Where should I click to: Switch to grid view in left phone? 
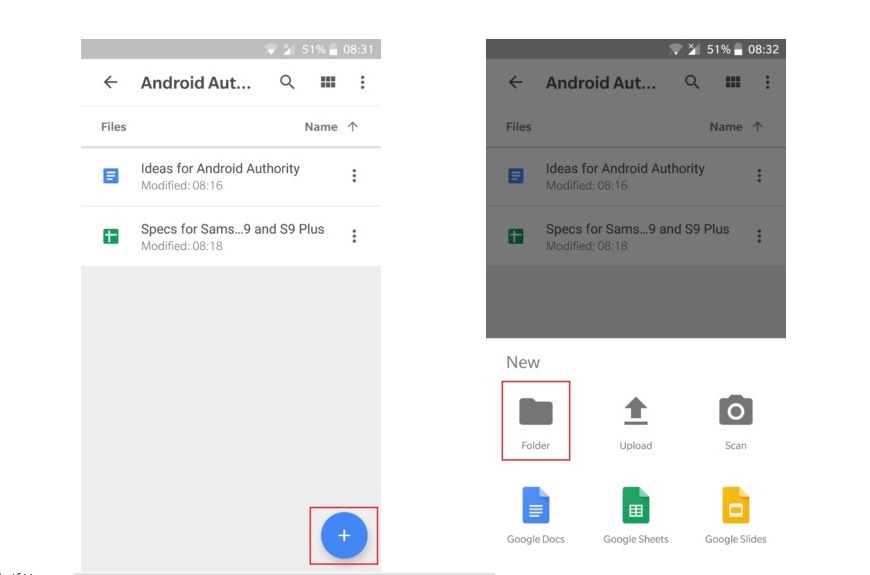tap(328, 82)
